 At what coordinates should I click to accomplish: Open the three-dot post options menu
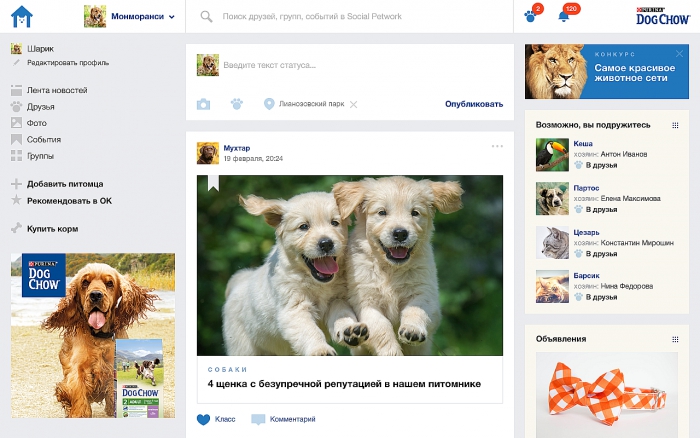click(x=497, y=146)
